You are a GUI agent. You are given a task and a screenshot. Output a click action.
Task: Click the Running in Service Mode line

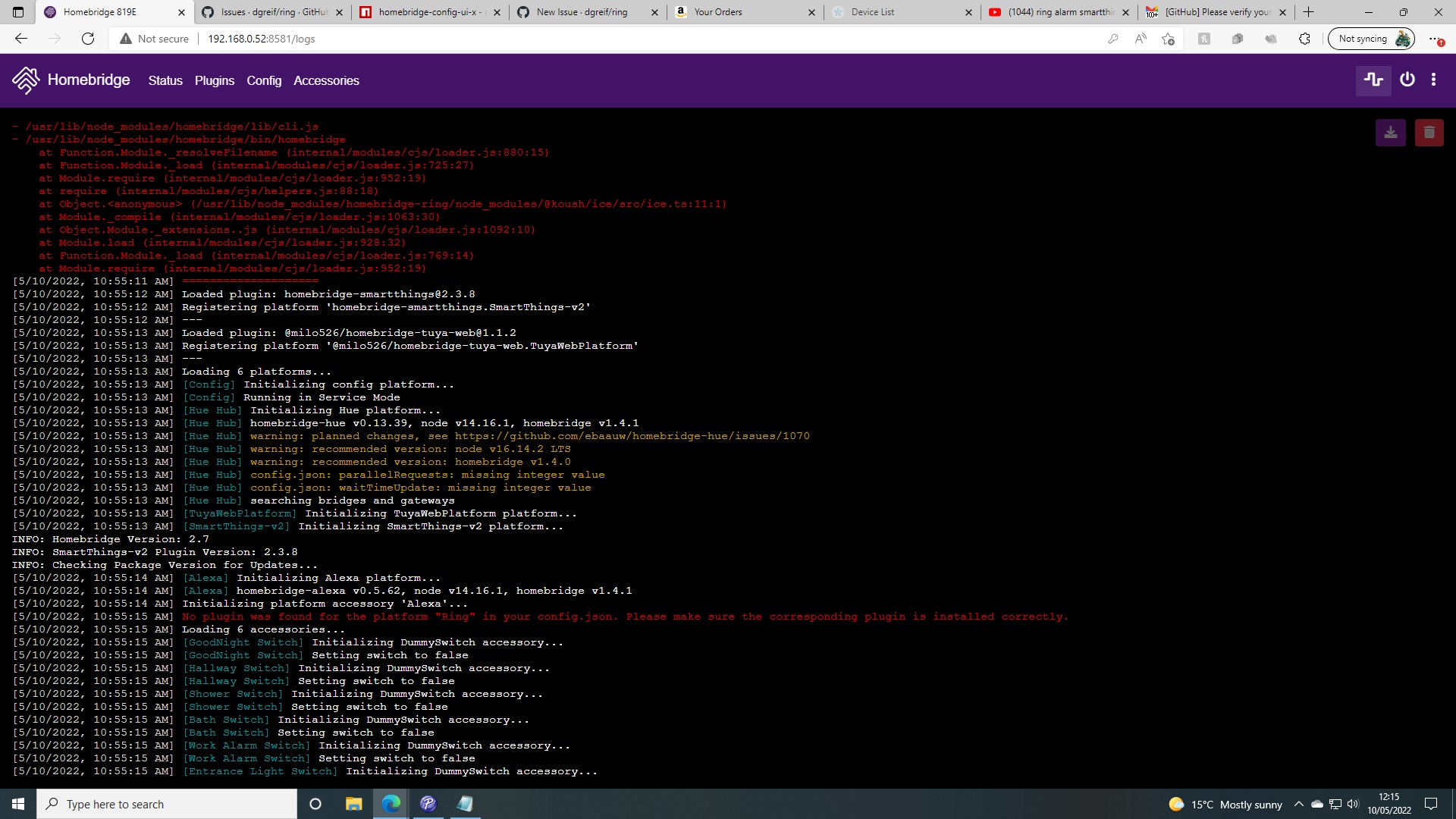pyautogui.click(x=322, y=397)
